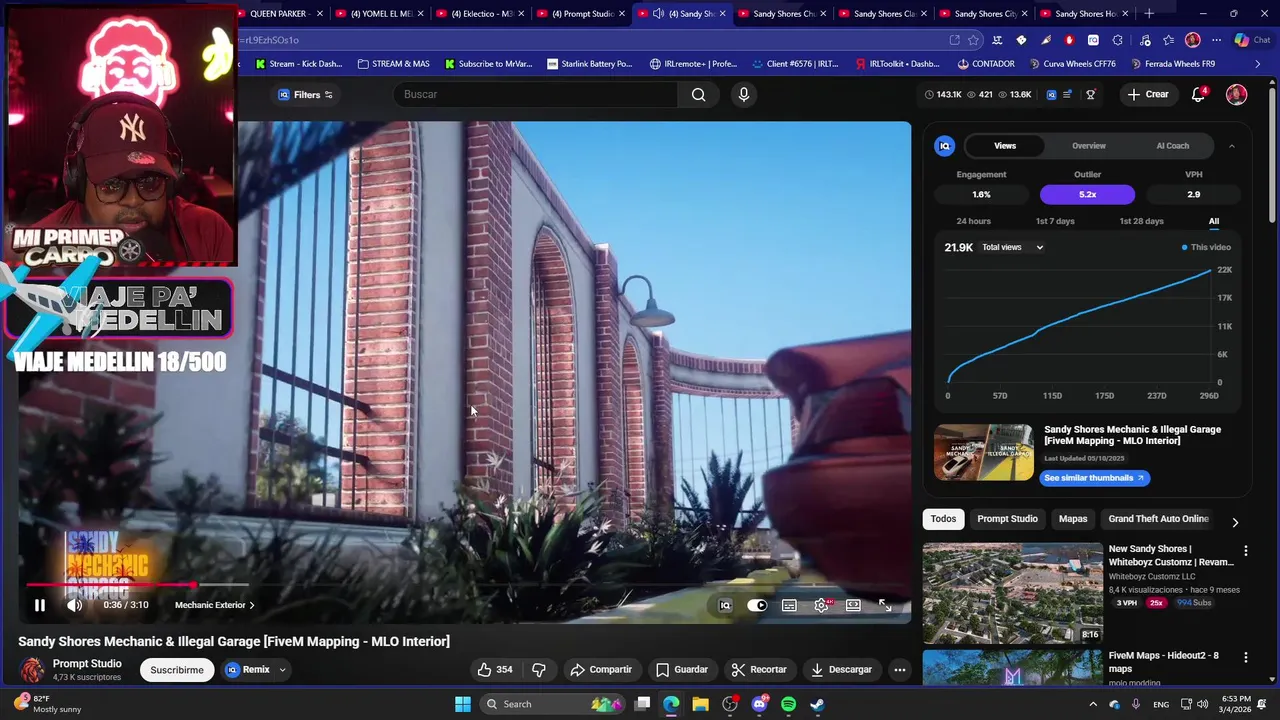Open the Total views dropdown
This screenshot has width=1280, height=720.
tap(1013, 247)
